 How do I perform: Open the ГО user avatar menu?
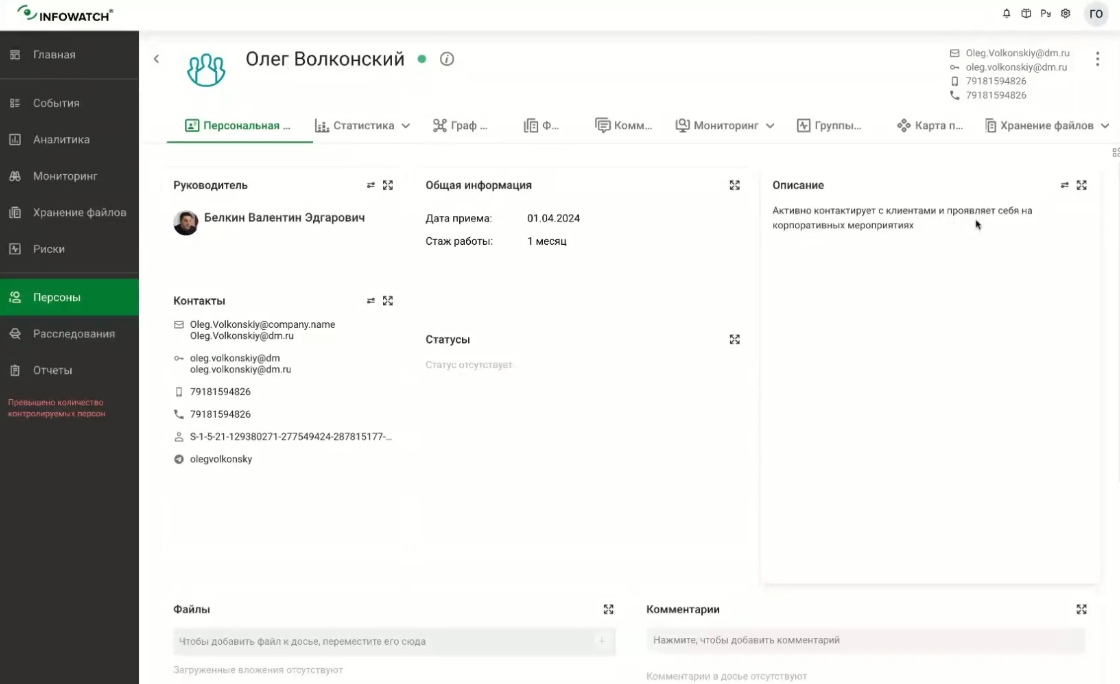coord(1096,14)
